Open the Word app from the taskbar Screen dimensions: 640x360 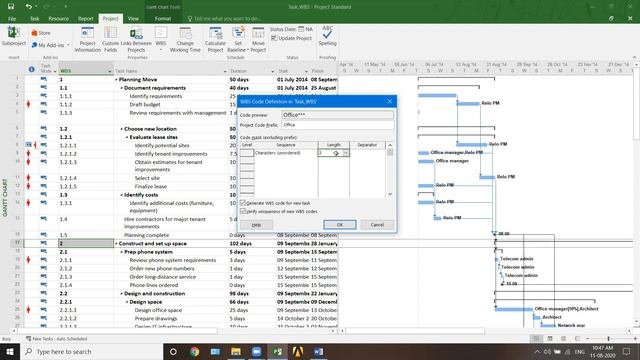pyautogui.click(x=319, y=351)
